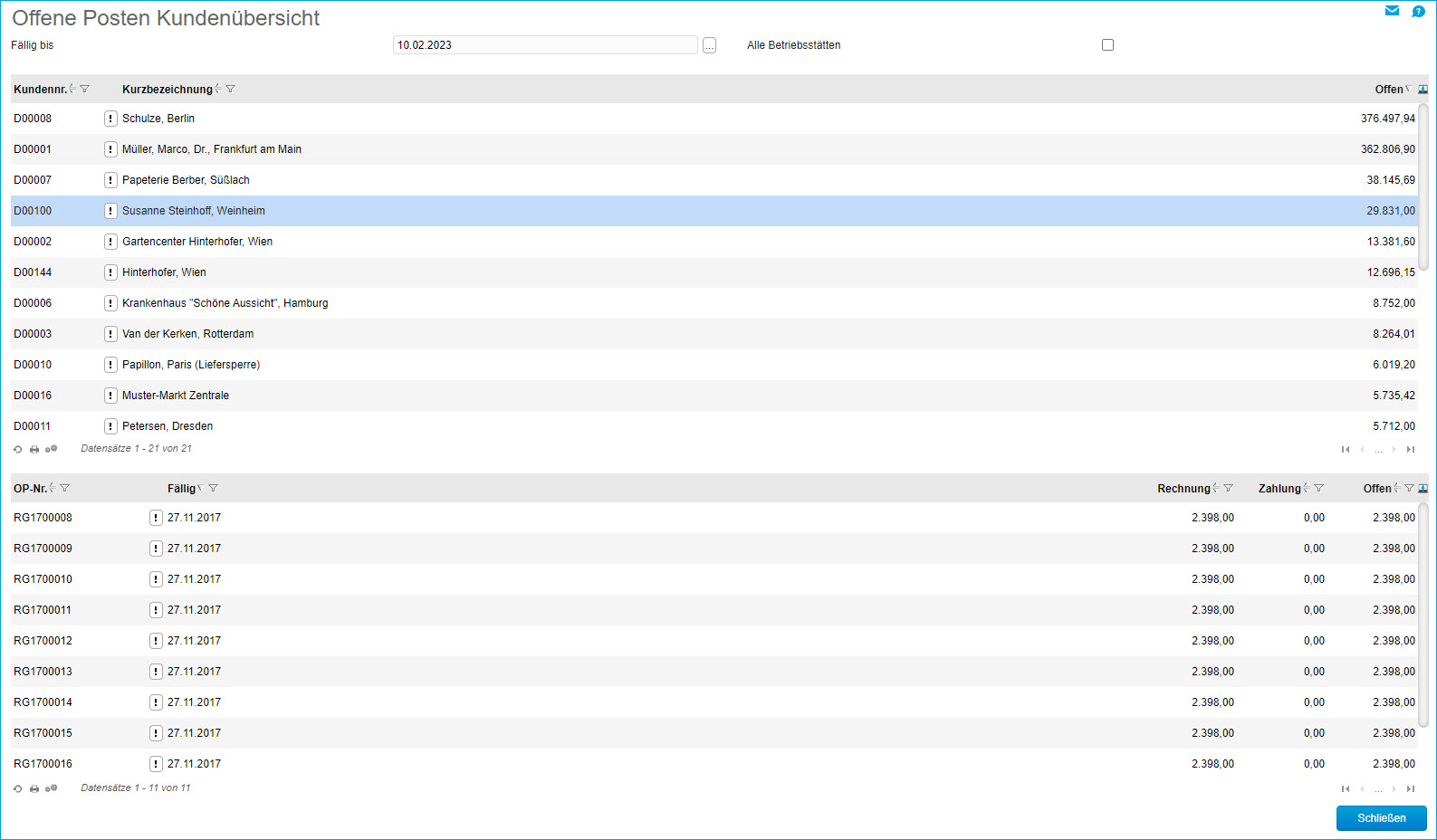Click info icon for Papillon, Paris
This screenshot has width=1437, height=840.
(110, 365)
